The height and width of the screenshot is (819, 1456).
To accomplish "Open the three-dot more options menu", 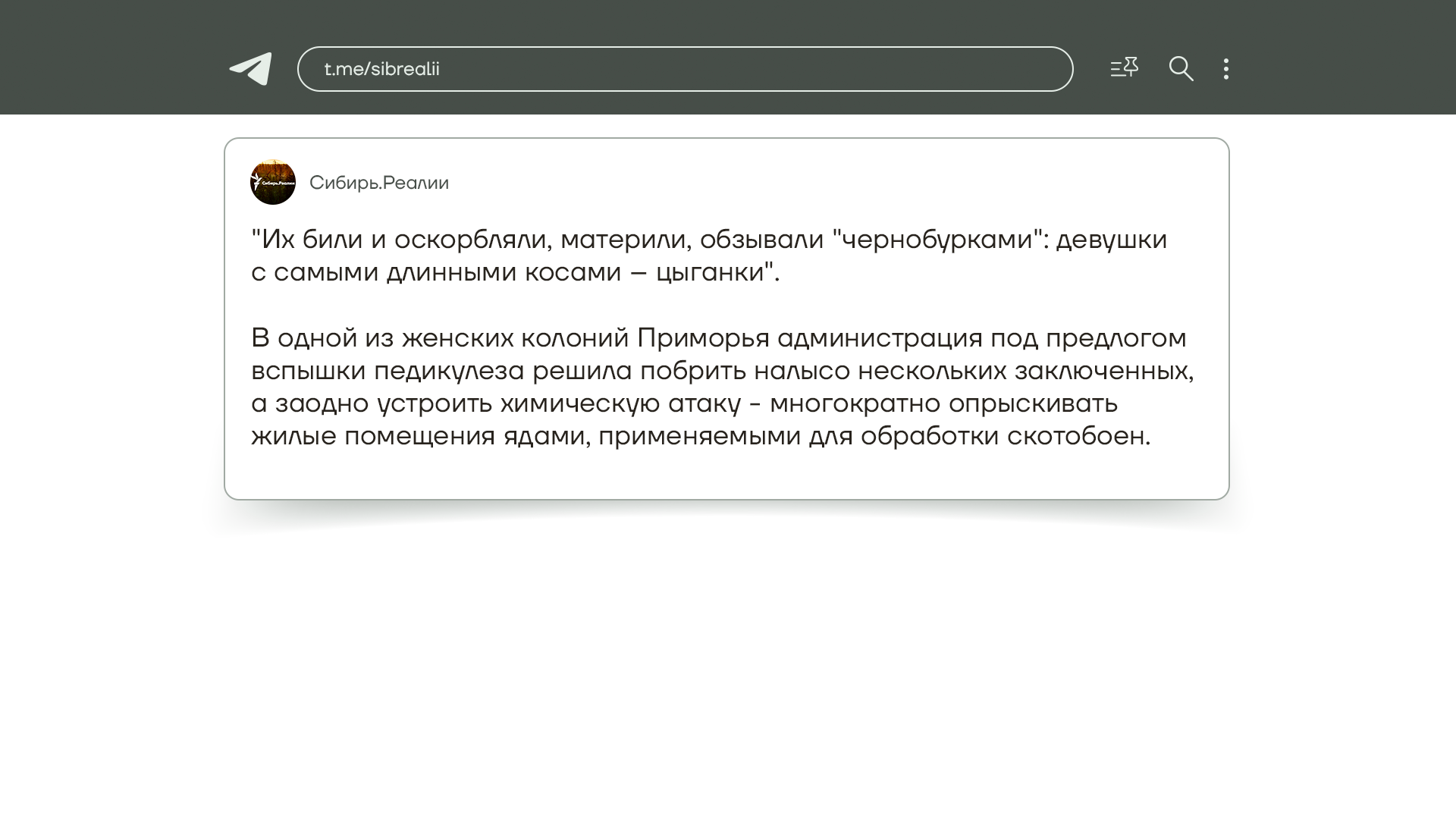I will coord(1226,69).
